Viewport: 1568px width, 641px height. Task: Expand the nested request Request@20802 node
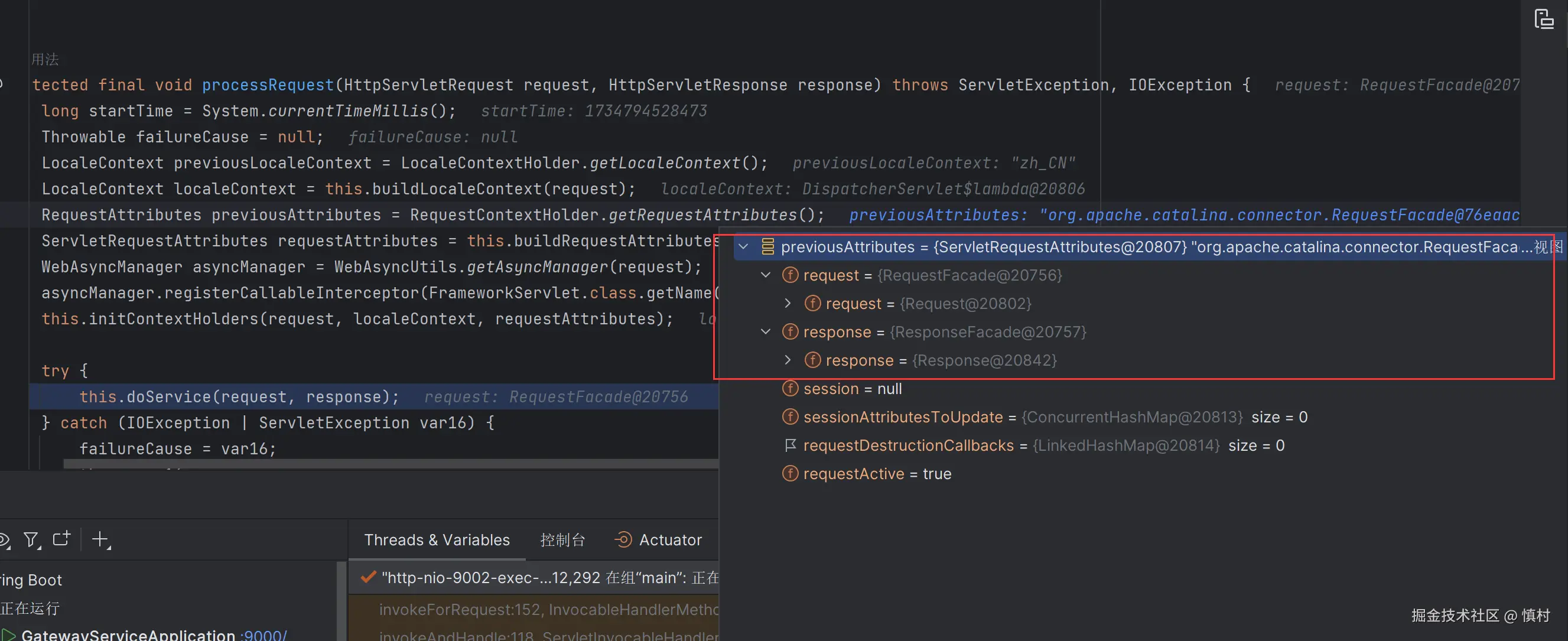(x=788, y=303)
